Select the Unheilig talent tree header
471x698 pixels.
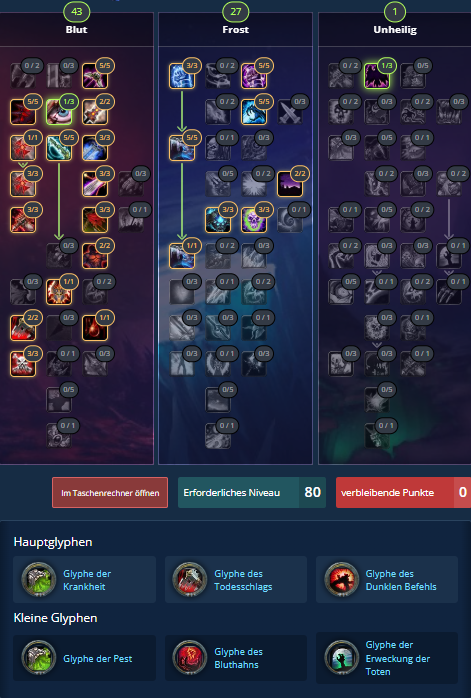point(395,29)
